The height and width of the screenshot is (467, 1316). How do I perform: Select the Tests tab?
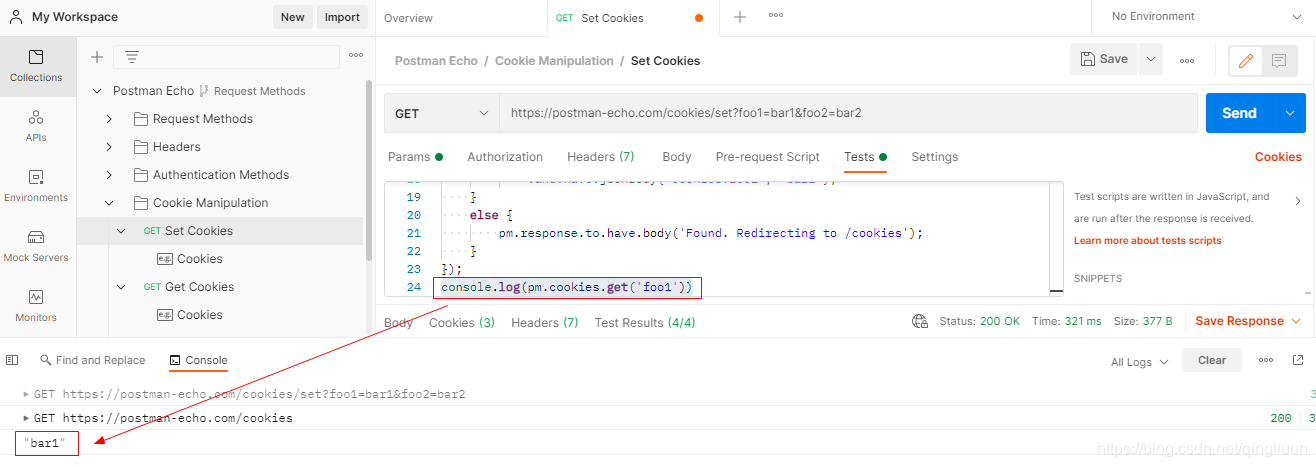tap(866, 157)
